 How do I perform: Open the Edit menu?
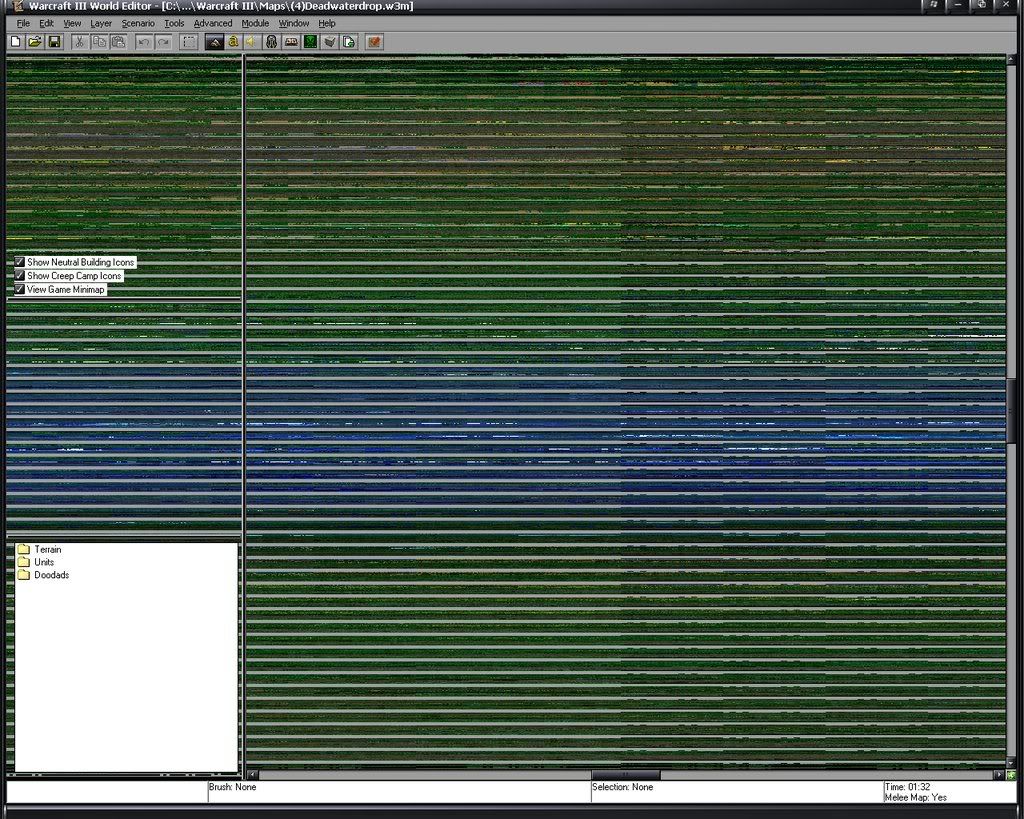coord(46,24)
